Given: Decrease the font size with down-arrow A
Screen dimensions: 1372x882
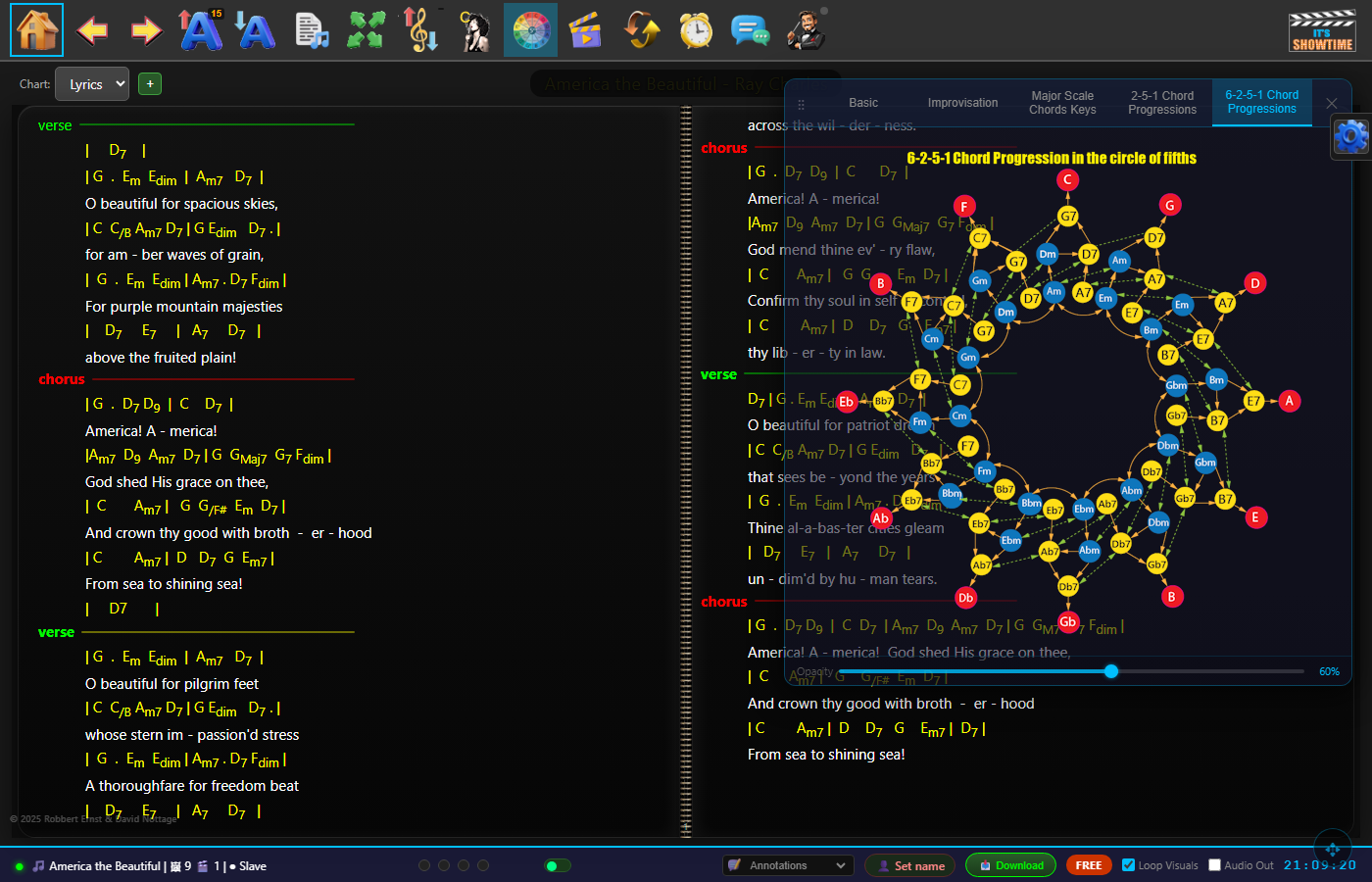Looking at the screenshot, I should [256, 30].
